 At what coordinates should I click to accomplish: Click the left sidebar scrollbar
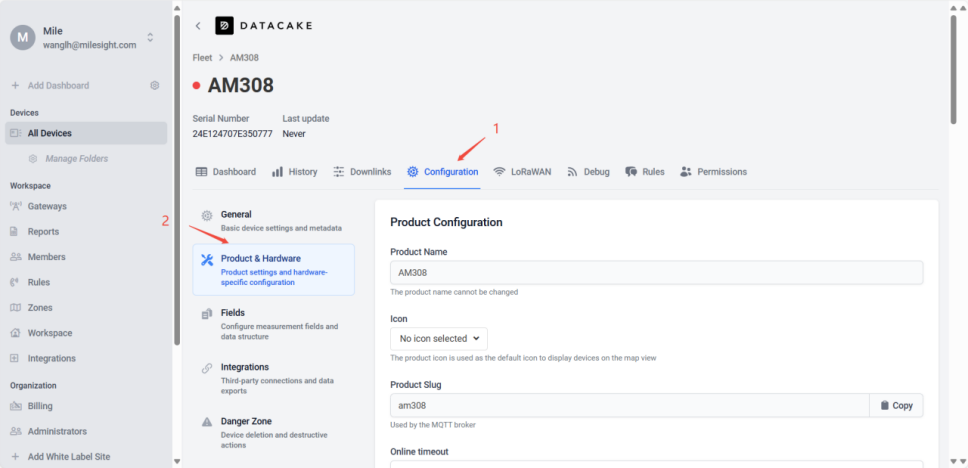[177, 179]
